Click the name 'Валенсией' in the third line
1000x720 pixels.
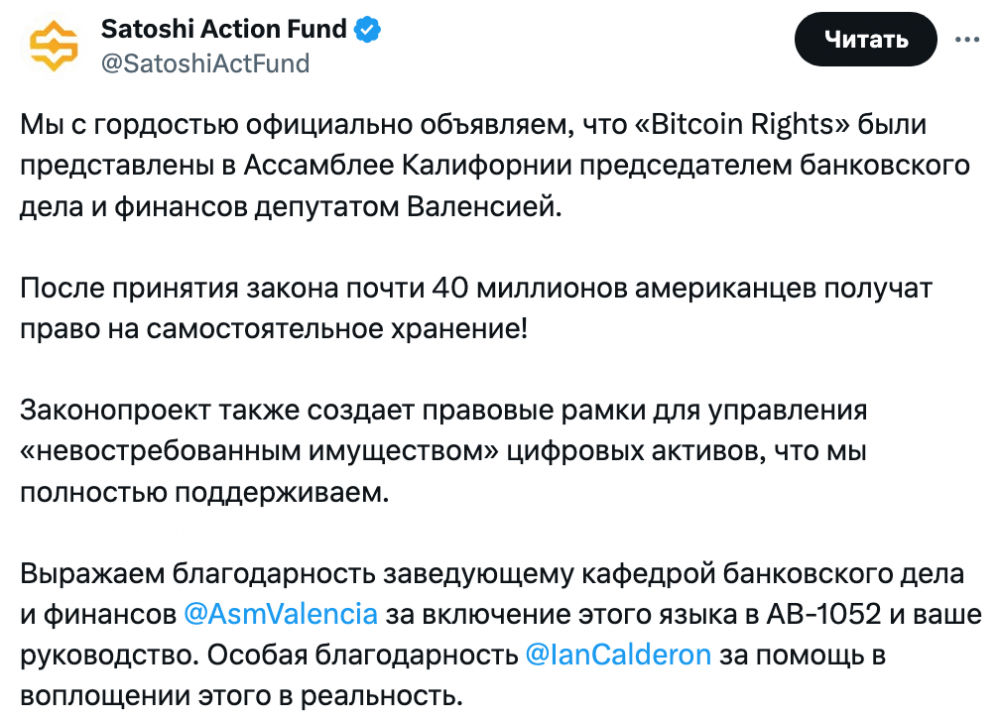point(484,207)
